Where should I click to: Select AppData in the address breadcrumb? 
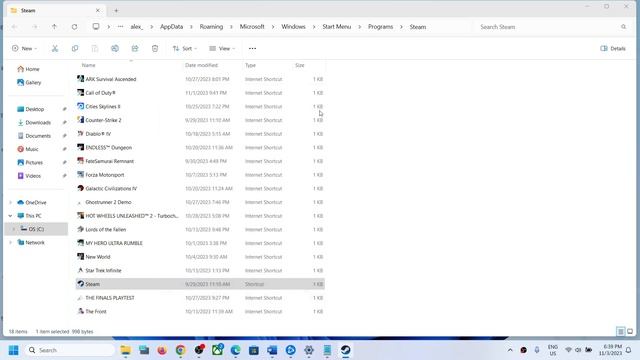pos(171,27)
